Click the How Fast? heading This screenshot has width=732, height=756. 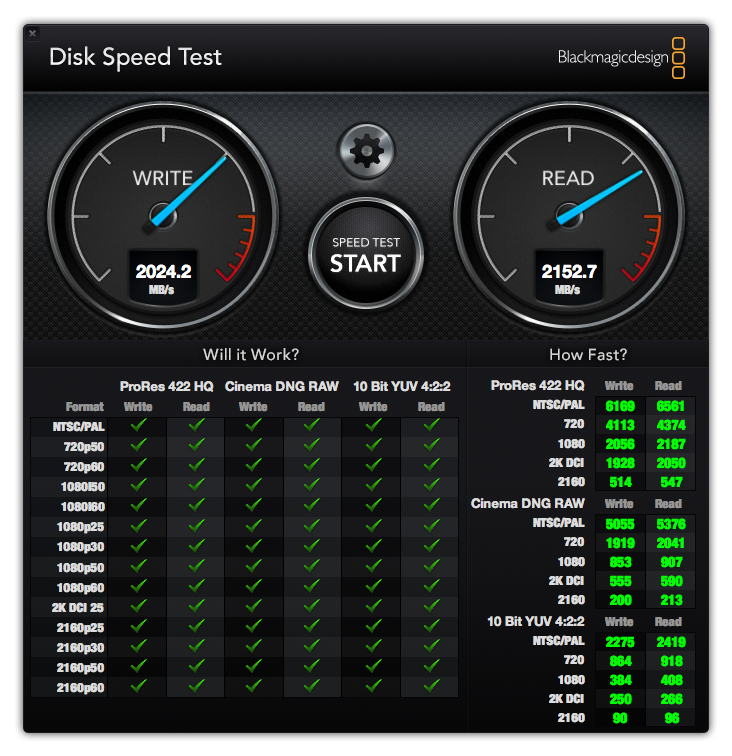[x=588, y=355]
